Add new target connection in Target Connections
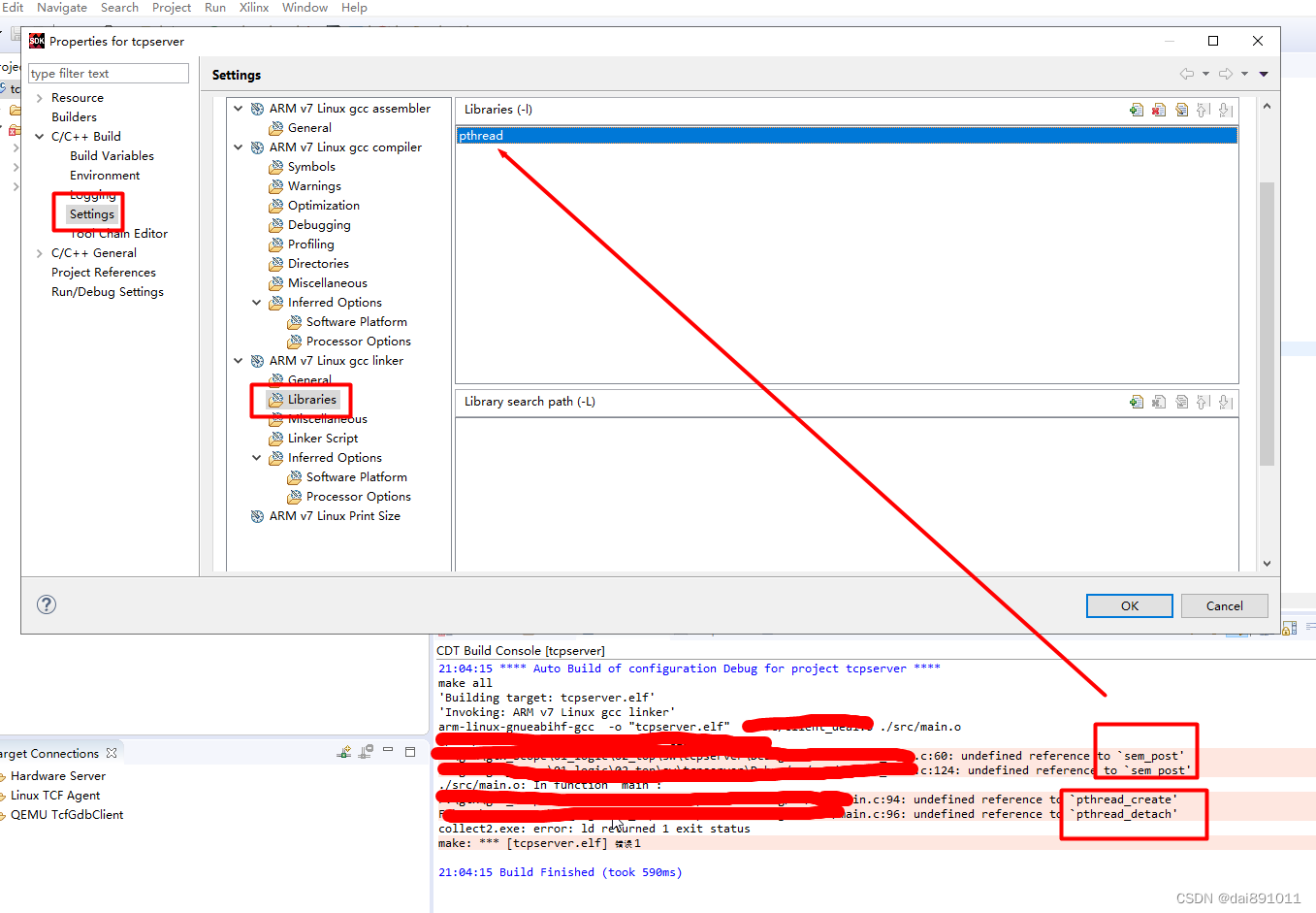Image resolution: width=1316 pixels, height=913 pixels. point(343,752)
